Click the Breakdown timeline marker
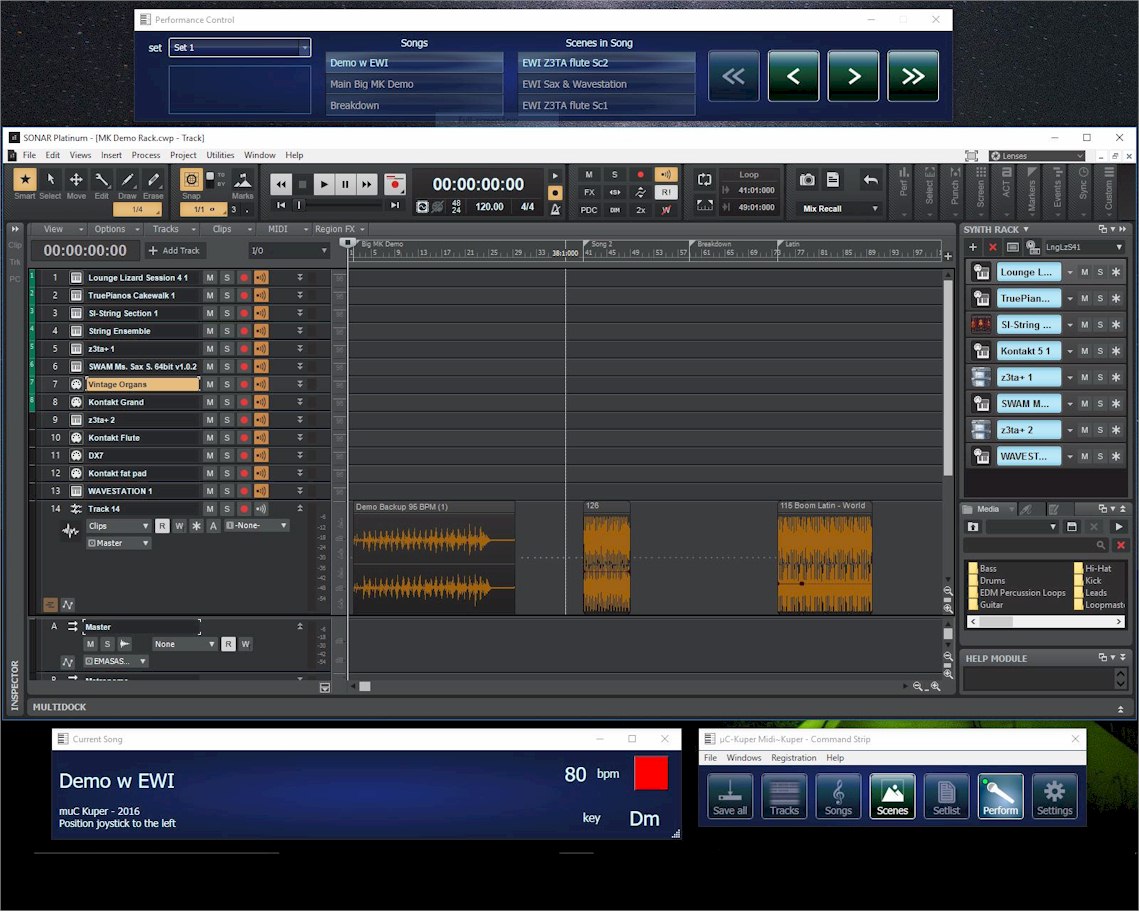 click(713, 244)
